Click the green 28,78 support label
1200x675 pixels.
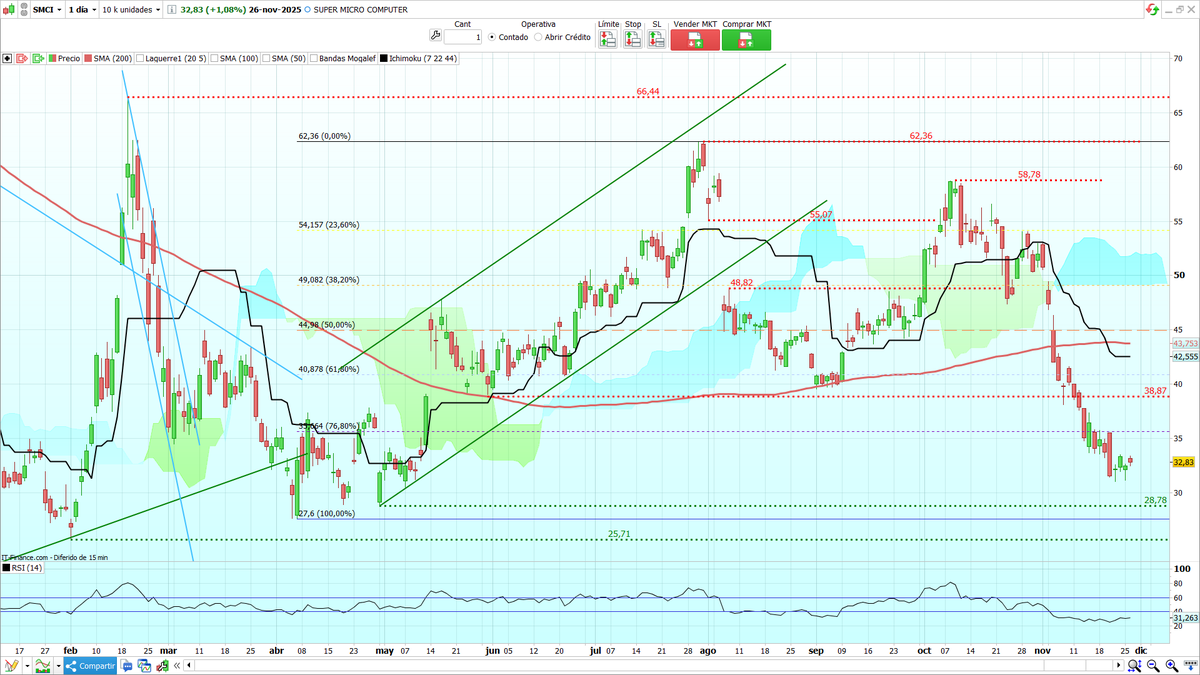click(1156, 499)
